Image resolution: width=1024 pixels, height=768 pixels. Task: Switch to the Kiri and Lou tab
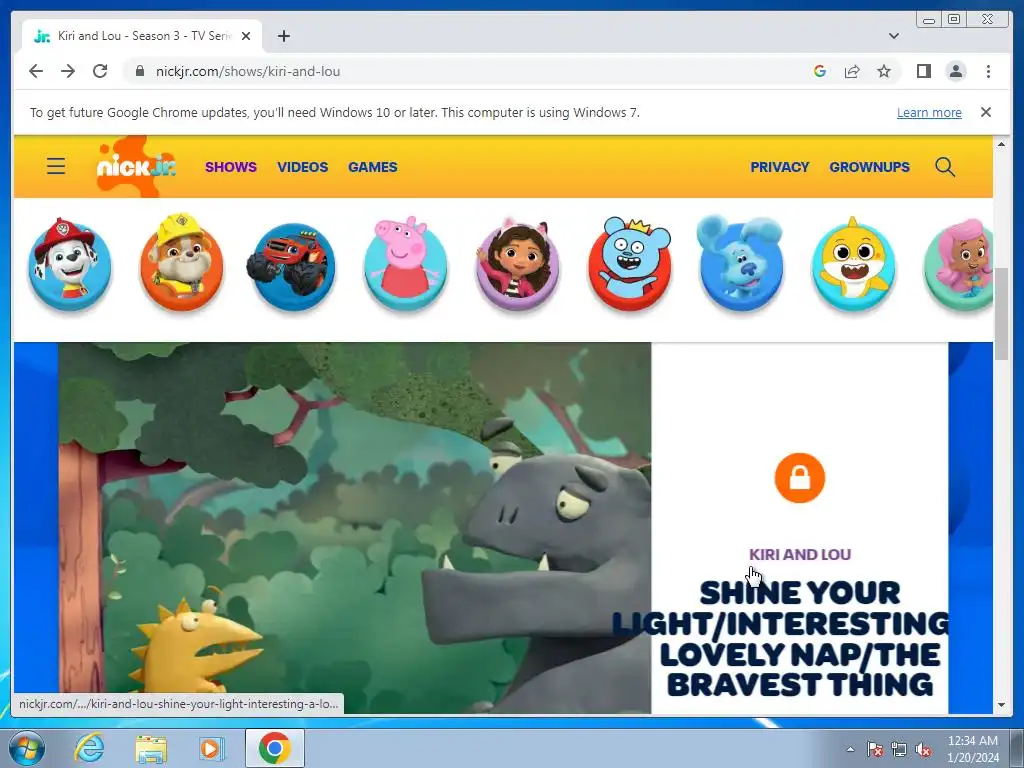(x=142, y=36)
